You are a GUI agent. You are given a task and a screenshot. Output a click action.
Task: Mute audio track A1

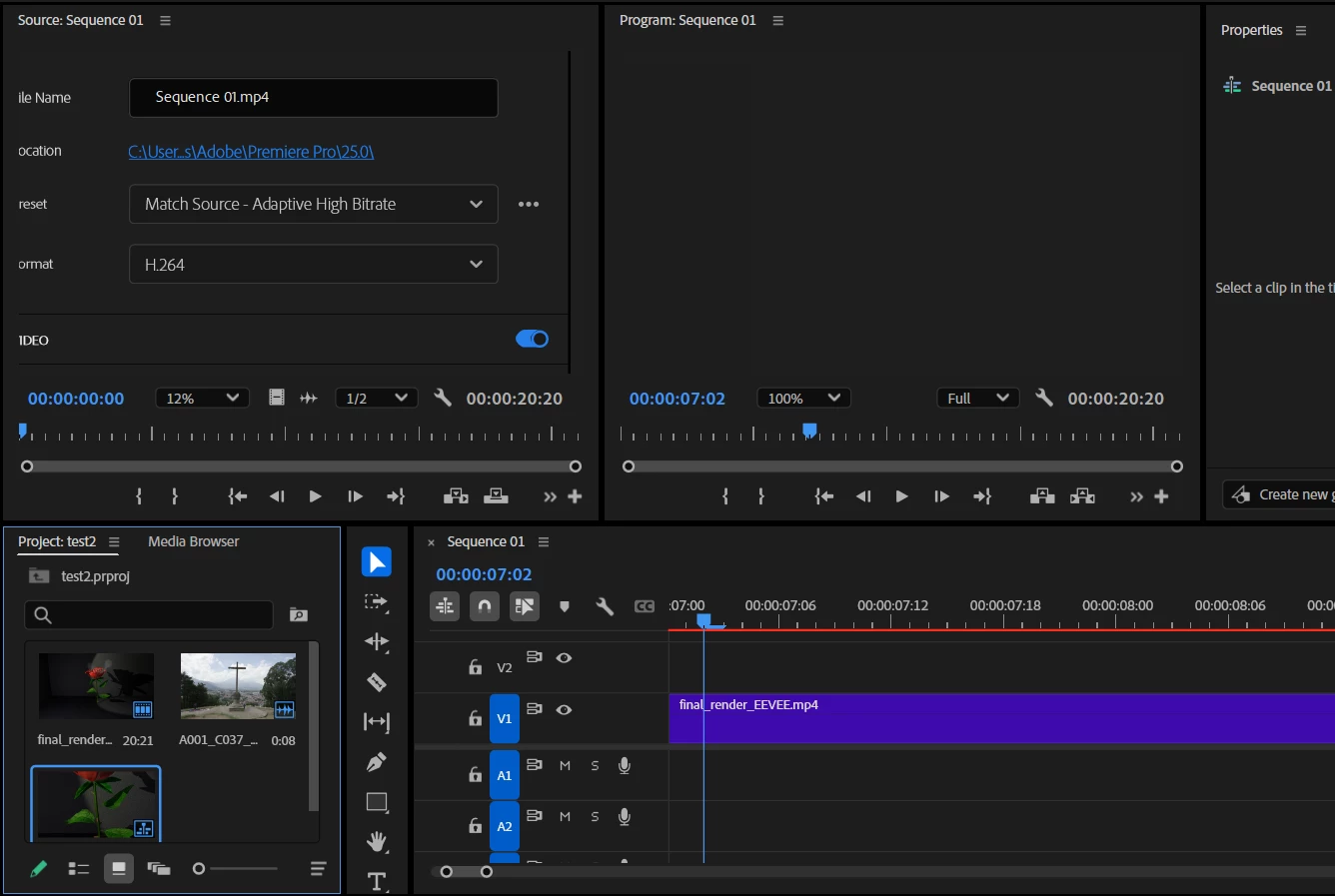pyautogui.click(x=565, y=765)
